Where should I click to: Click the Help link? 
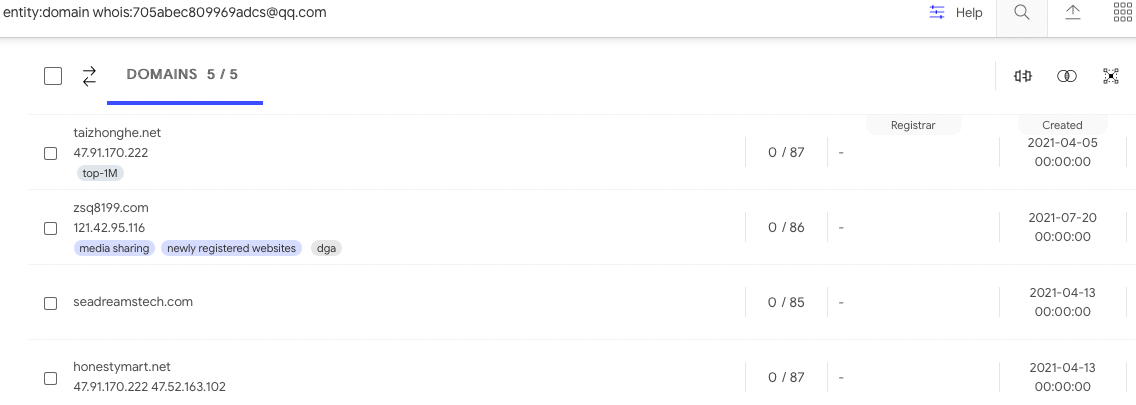click(969, 13)
